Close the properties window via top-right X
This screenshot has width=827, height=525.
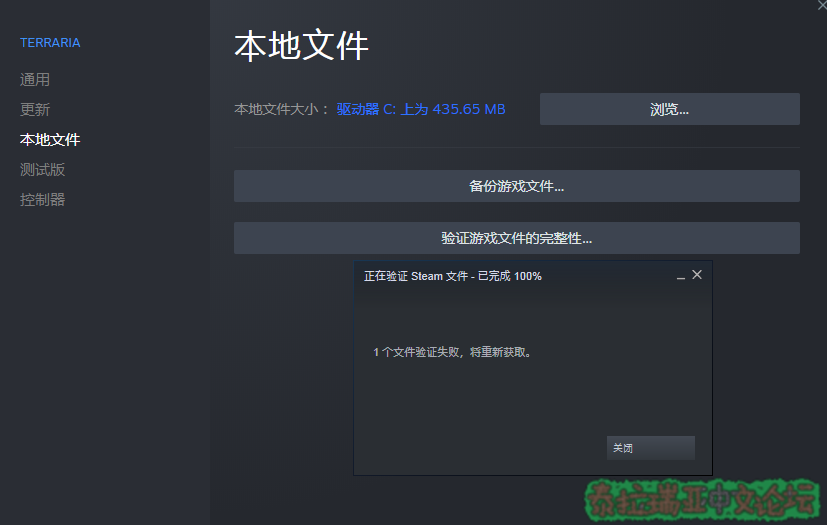coord(822,5)
